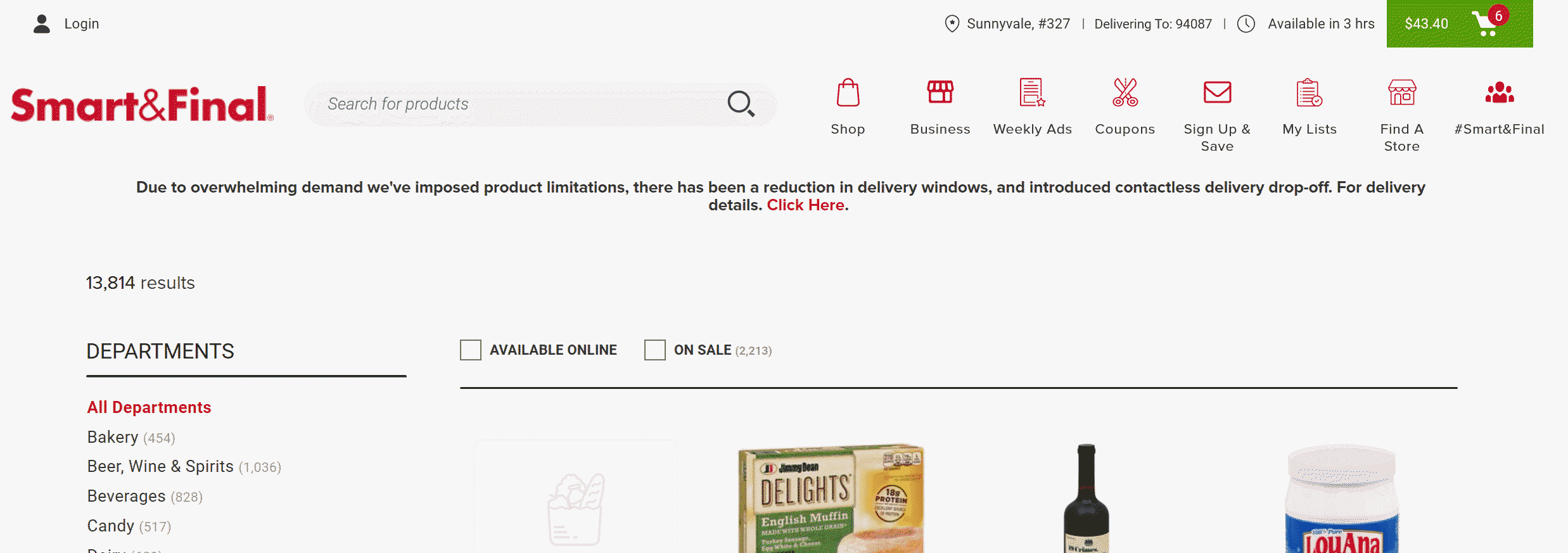The height and width of the screenshot is (553, 1568).
Task: Click the shopping bag Shop icon
Action: coord(848,94)
